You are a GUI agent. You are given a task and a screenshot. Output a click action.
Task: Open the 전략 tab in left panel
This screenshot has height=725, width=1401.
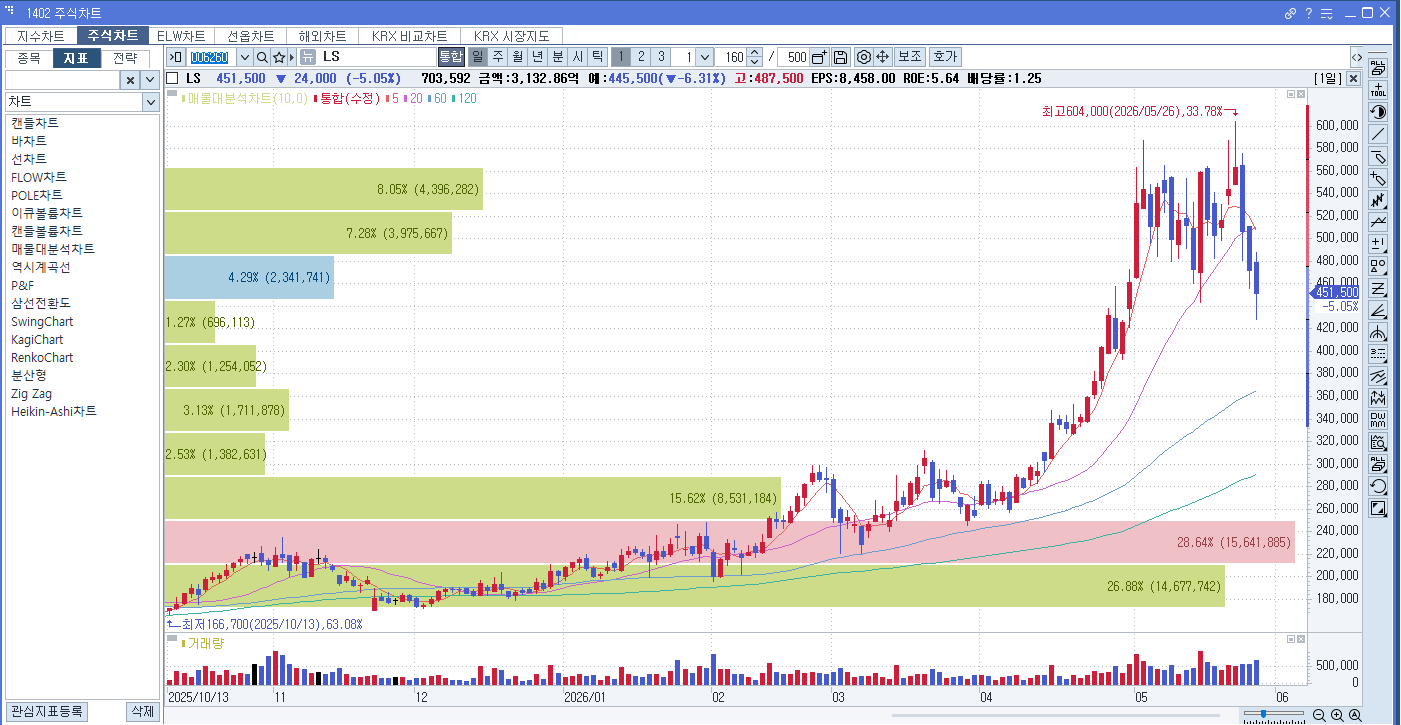125,58
